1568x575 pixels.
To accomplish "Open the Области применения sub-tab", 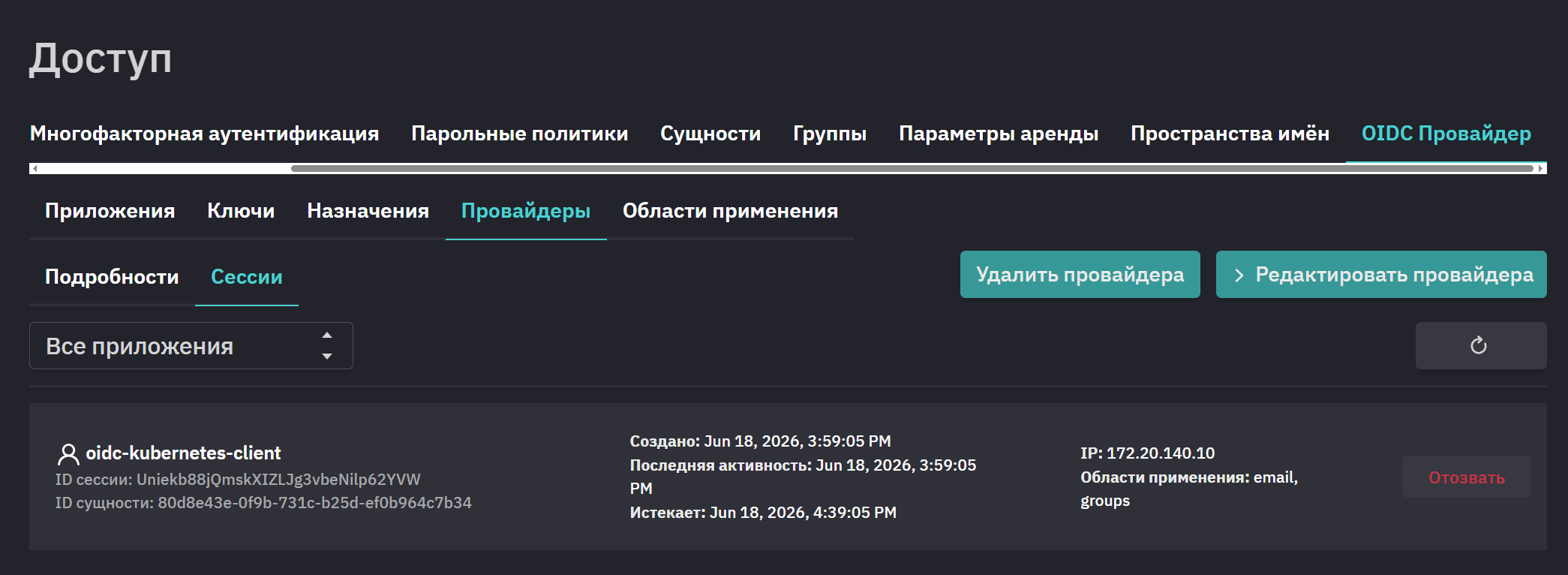I will pyautogui.click(x=730, y=211).
